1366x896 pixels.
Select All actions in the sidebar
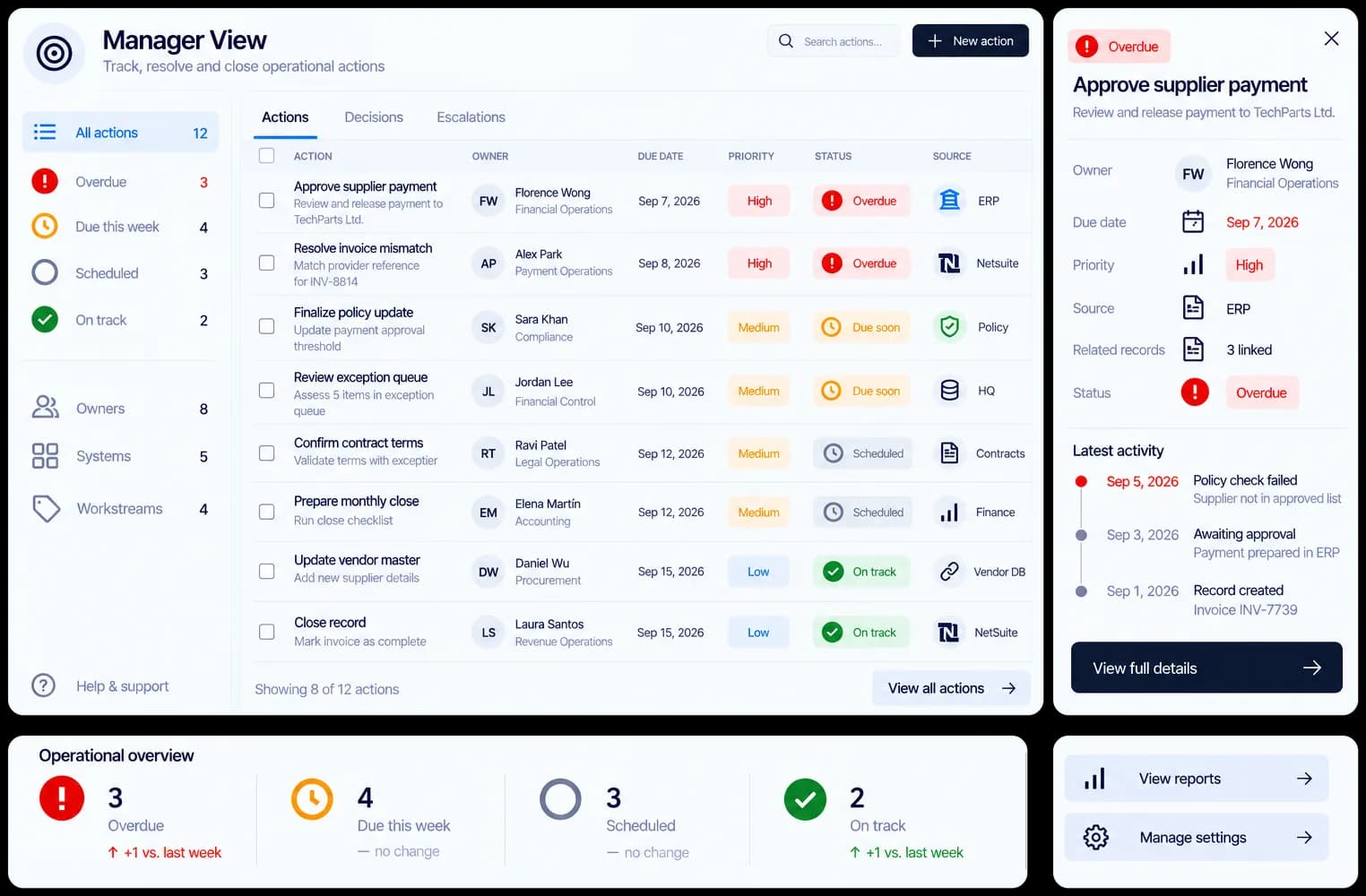(x=120, y=133)
